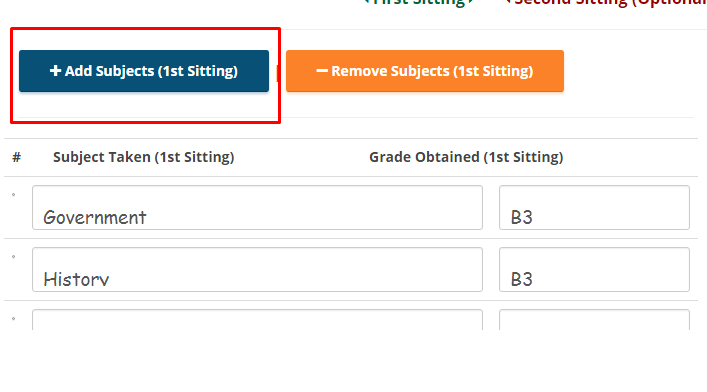This screenshot has height=392, width=707.
Task: Select the empty third-row subject field
Action: 257,320
